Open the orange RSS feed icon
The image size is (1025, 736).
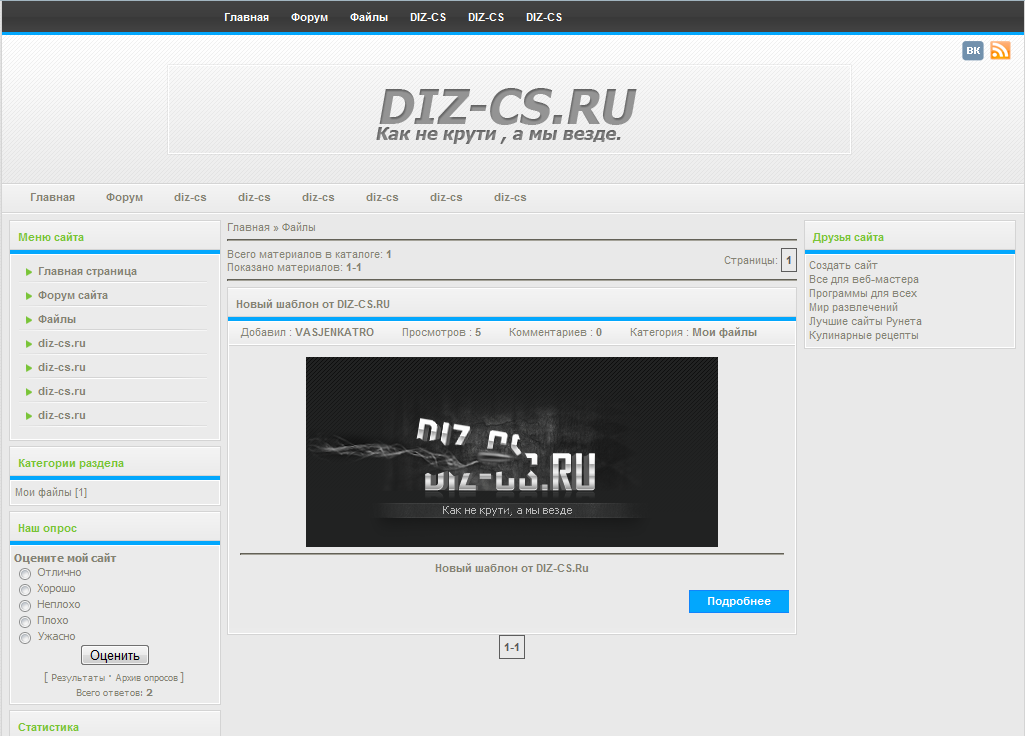point(1000,50)
